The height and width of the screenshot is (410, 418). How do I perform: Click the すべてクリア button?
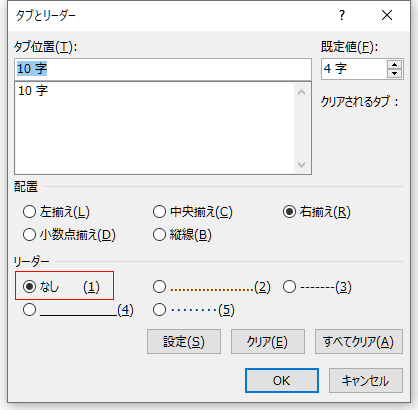359,342
